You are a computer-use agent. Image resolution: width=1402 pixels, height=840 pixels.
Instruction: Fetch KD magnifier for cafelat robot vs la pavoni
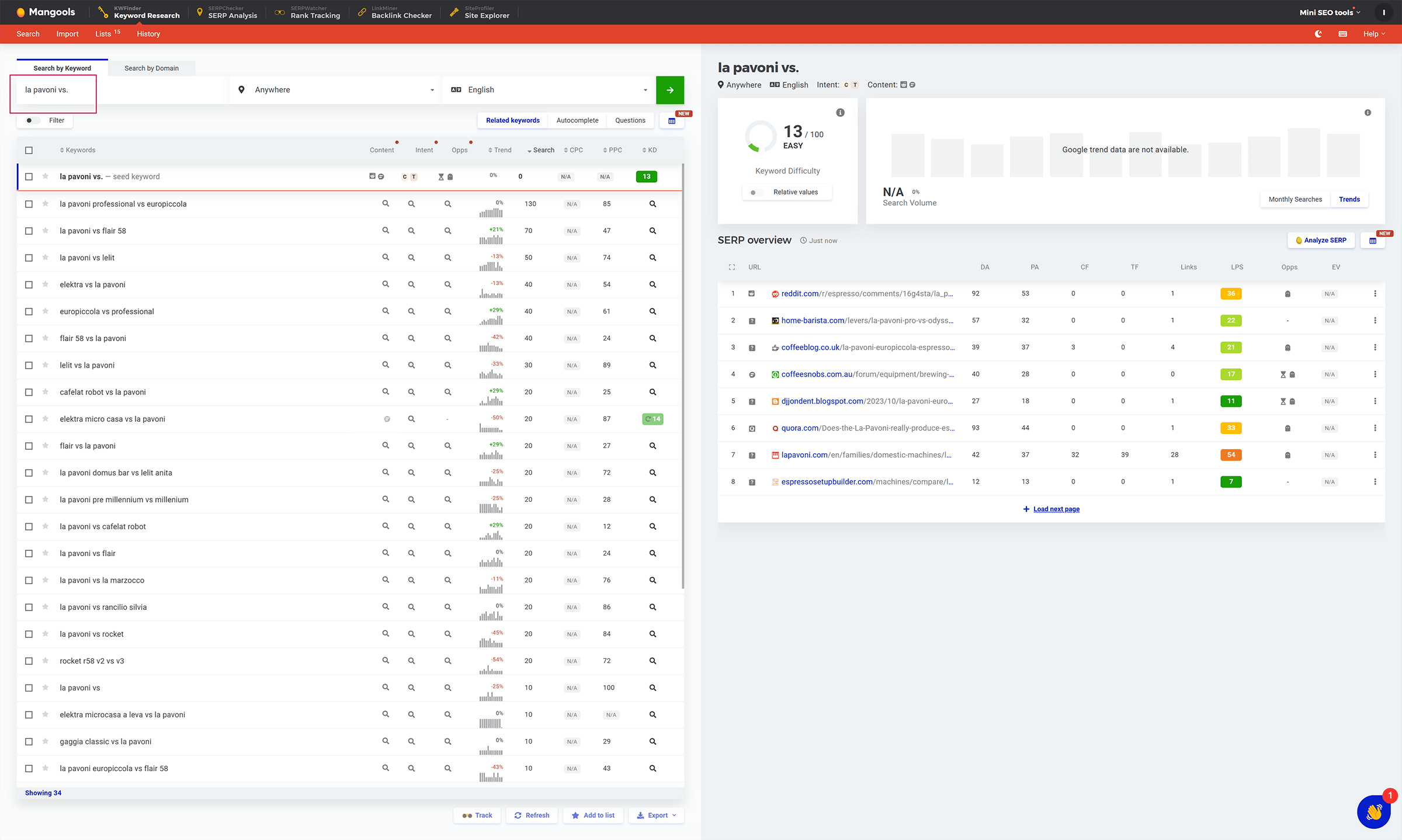[x=653, y=392]
